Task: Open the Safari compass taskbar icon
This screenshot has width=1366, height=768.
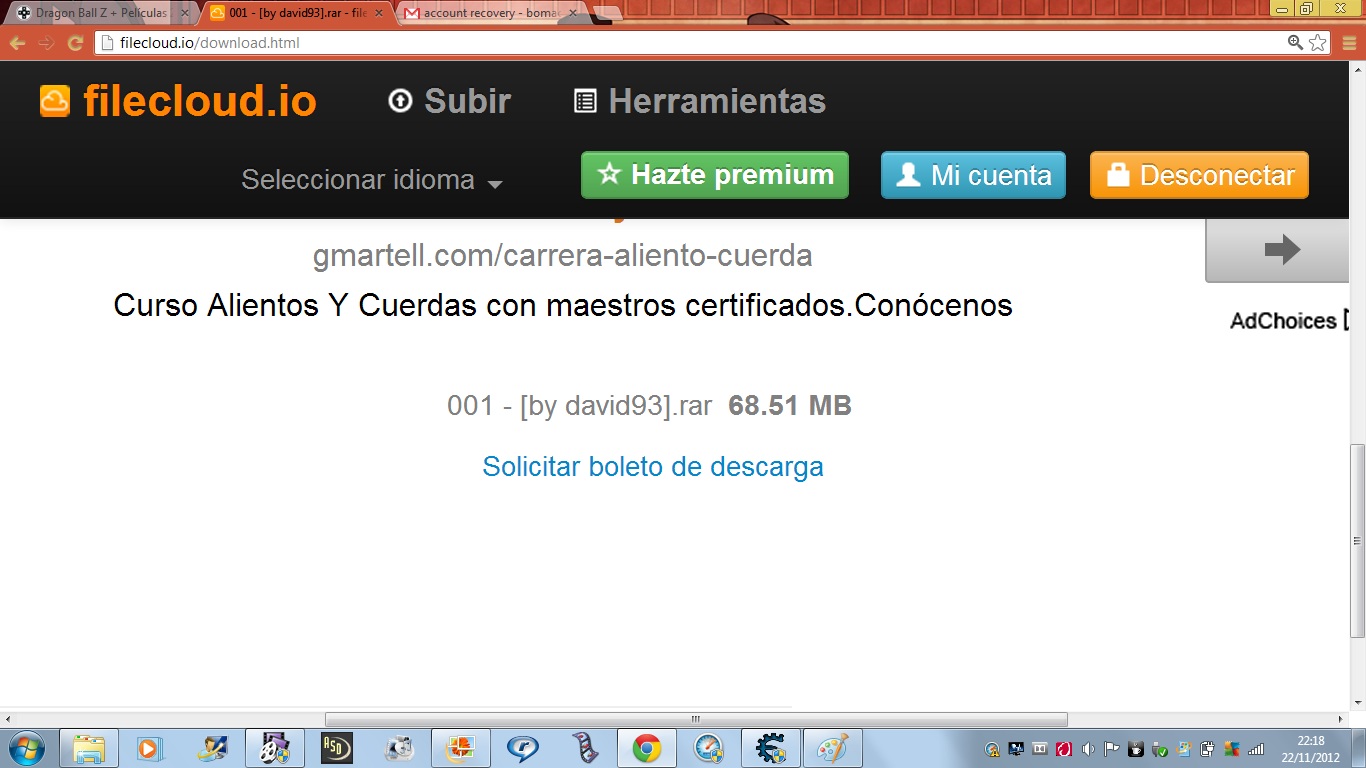Action: 708,748
